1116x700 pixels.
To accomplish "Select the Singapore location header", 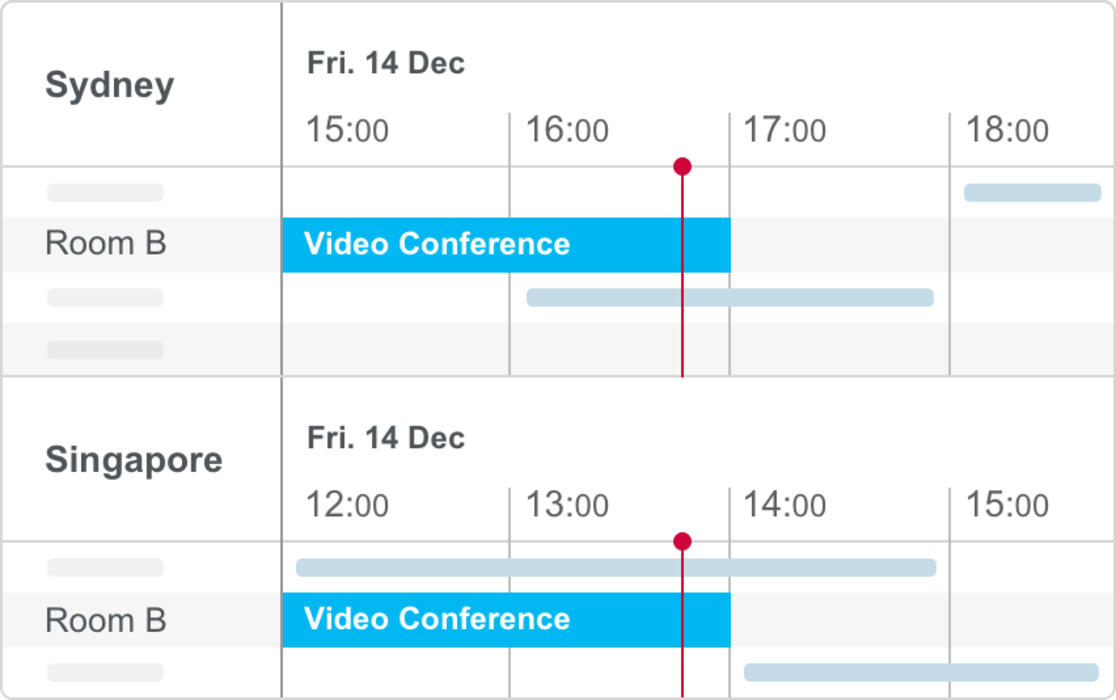I will point(134,461).
